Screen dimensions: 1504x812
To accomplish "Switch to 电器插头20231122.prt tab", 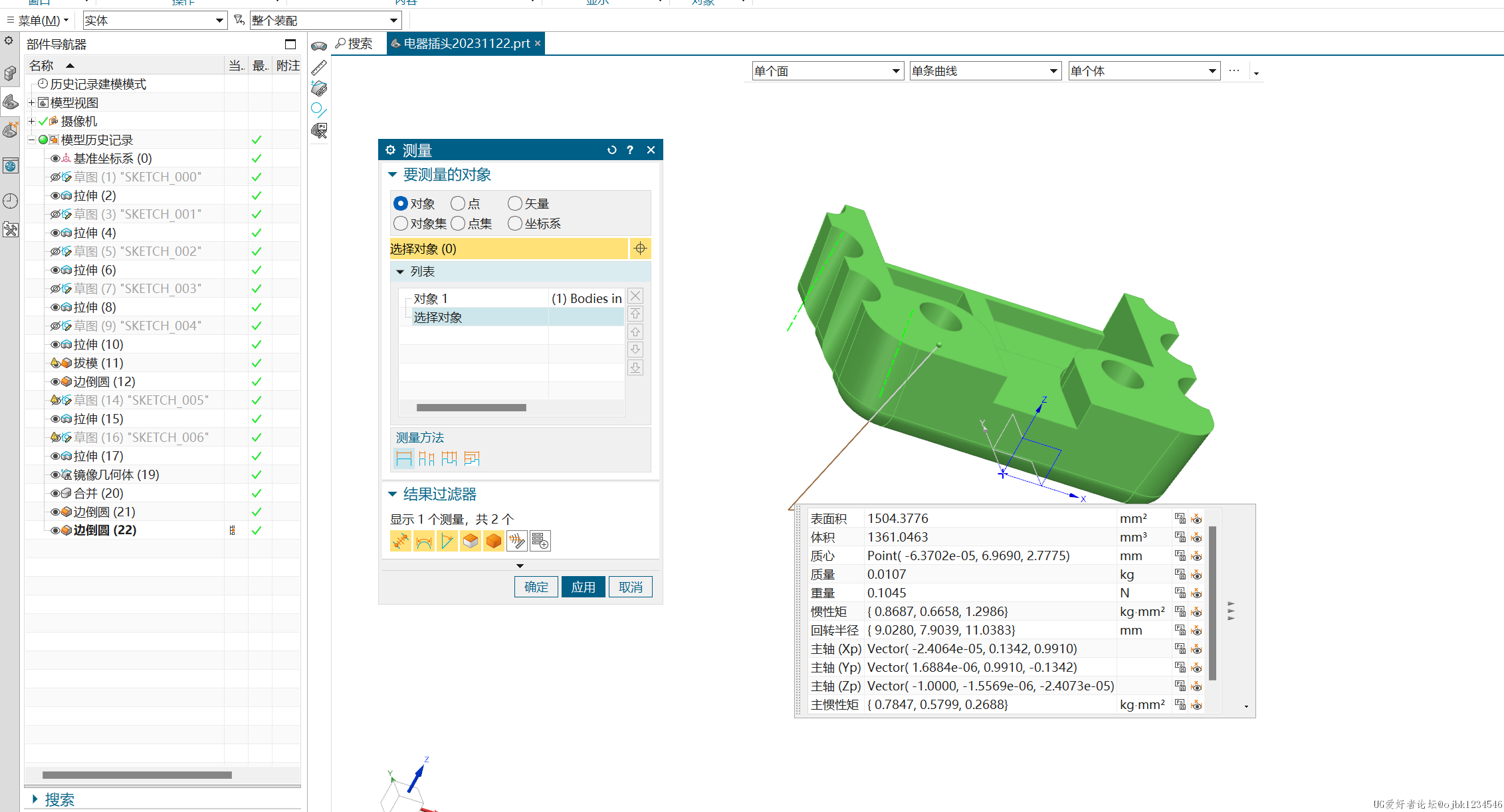I will point(465,44).
